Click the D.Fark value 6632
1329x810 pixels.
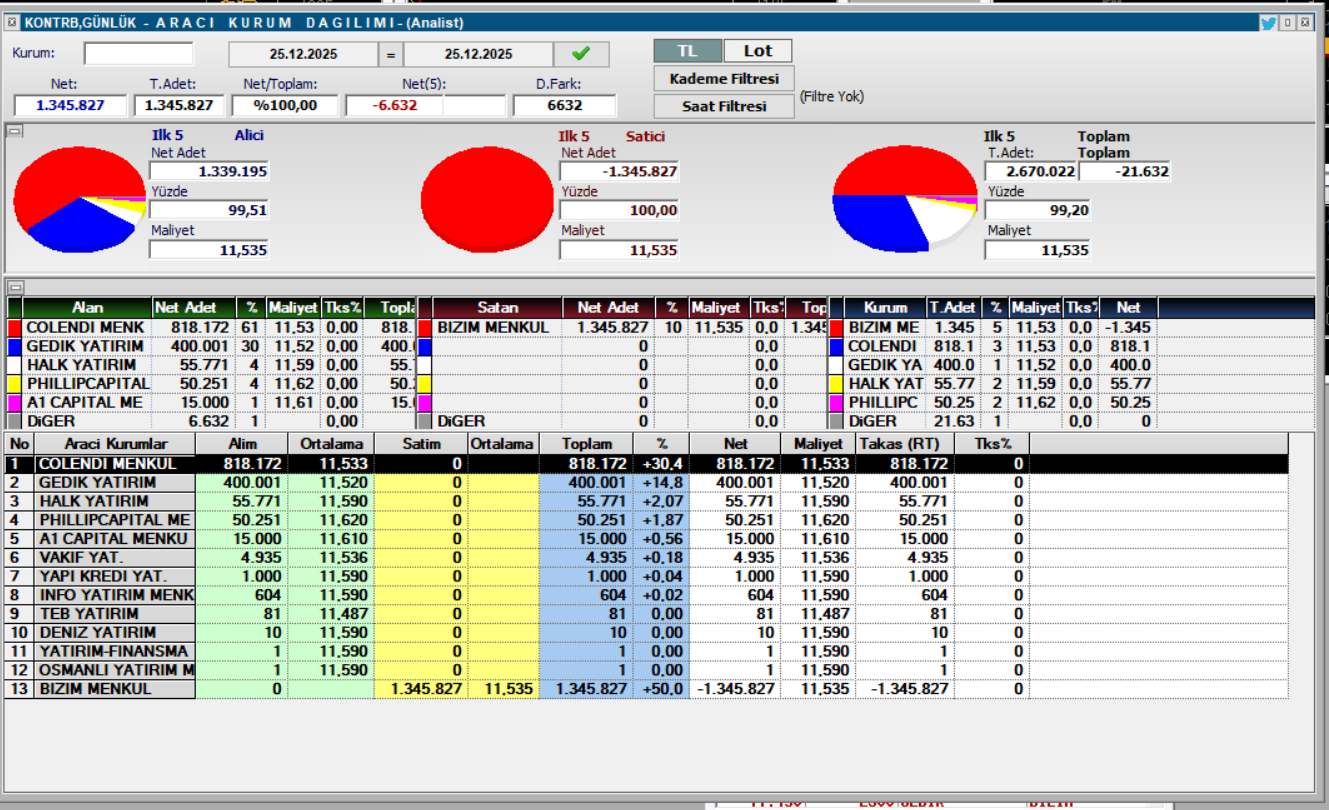coord(564,105)
